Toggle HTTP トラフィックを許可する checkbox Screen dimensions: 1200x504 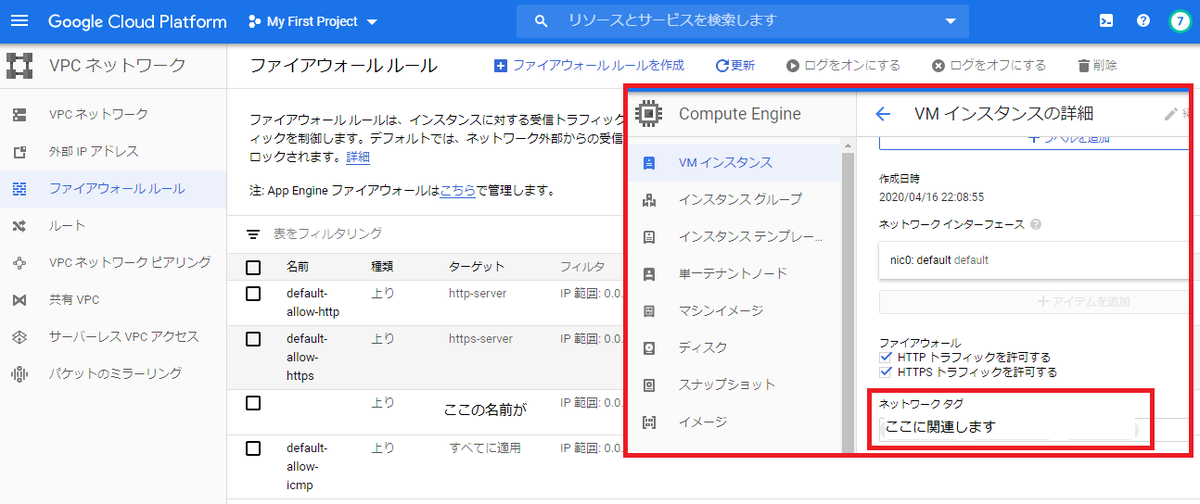tap(886, 357)
